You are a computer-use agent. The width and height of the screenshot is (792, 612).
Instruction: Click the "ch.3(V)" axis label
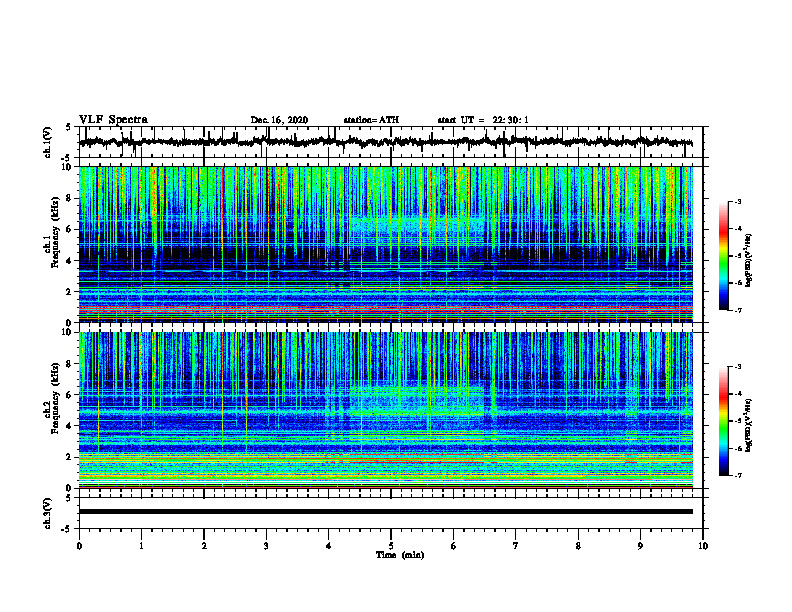coord(48,513)
